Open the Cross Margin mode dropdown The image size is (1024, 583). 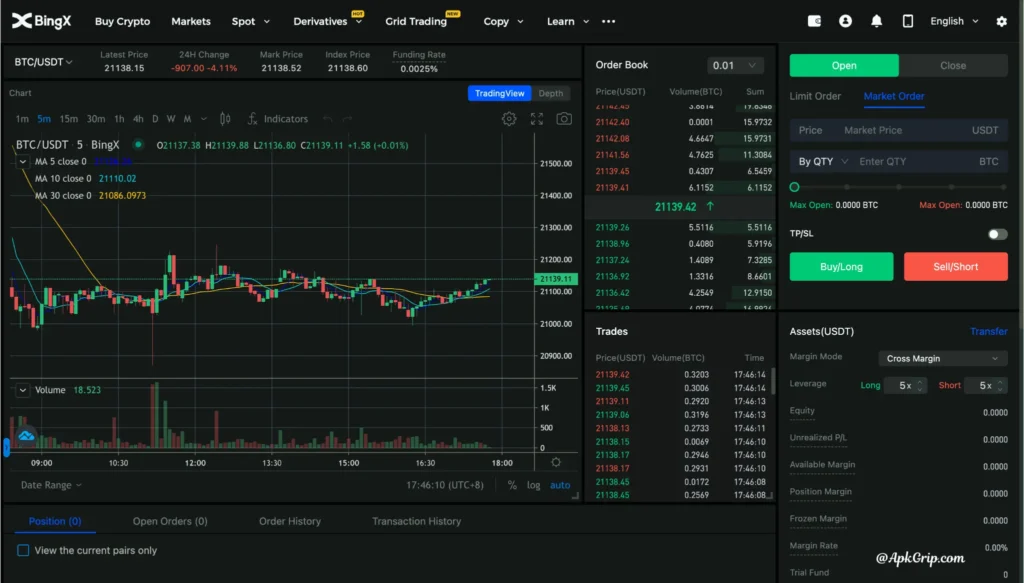942,358
